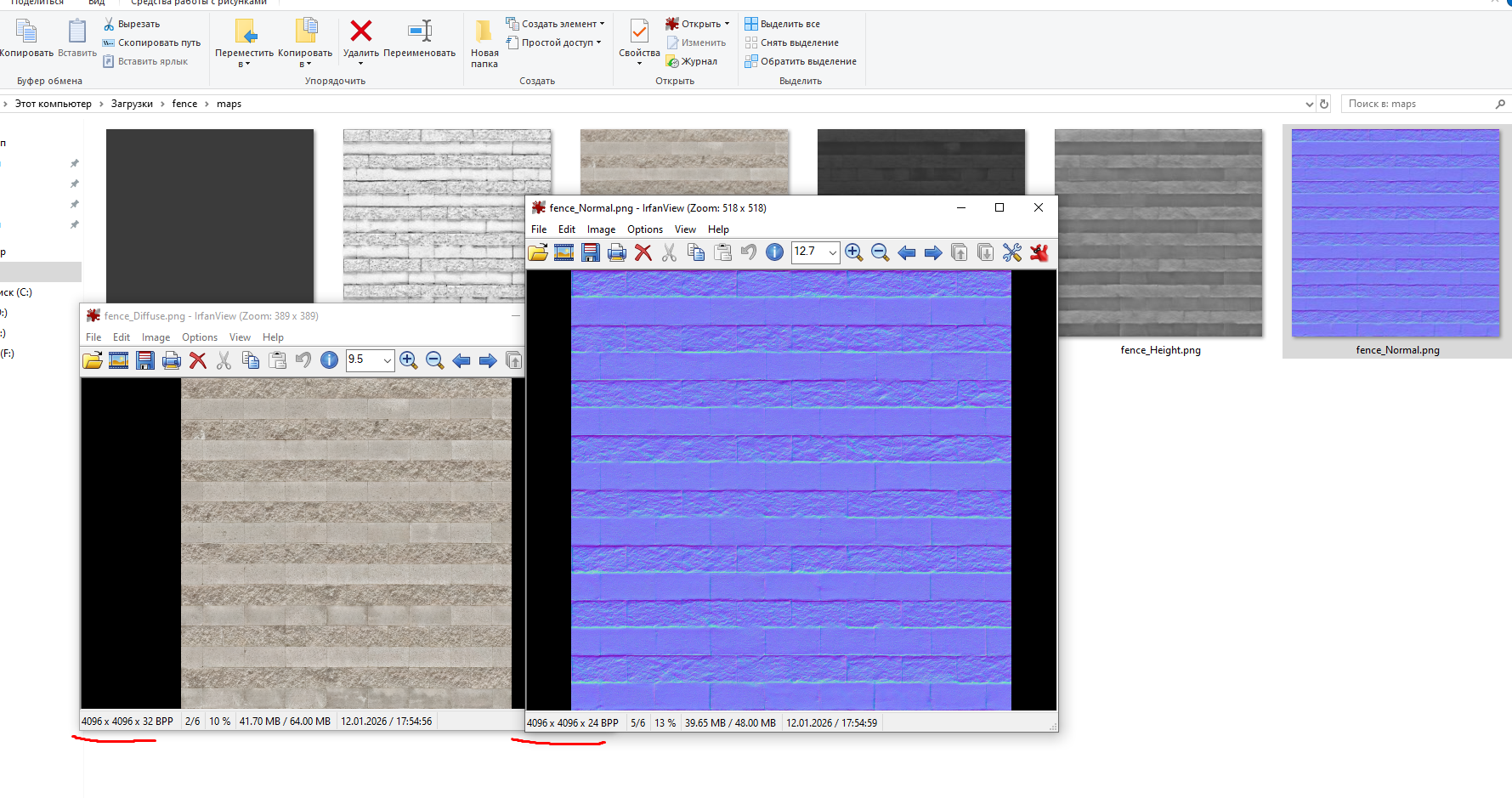1512x798 pixels.
Task: Open Edit menu in fence_Normal IrfanView window
Action: pyautogui.click(x=567, y=229)
